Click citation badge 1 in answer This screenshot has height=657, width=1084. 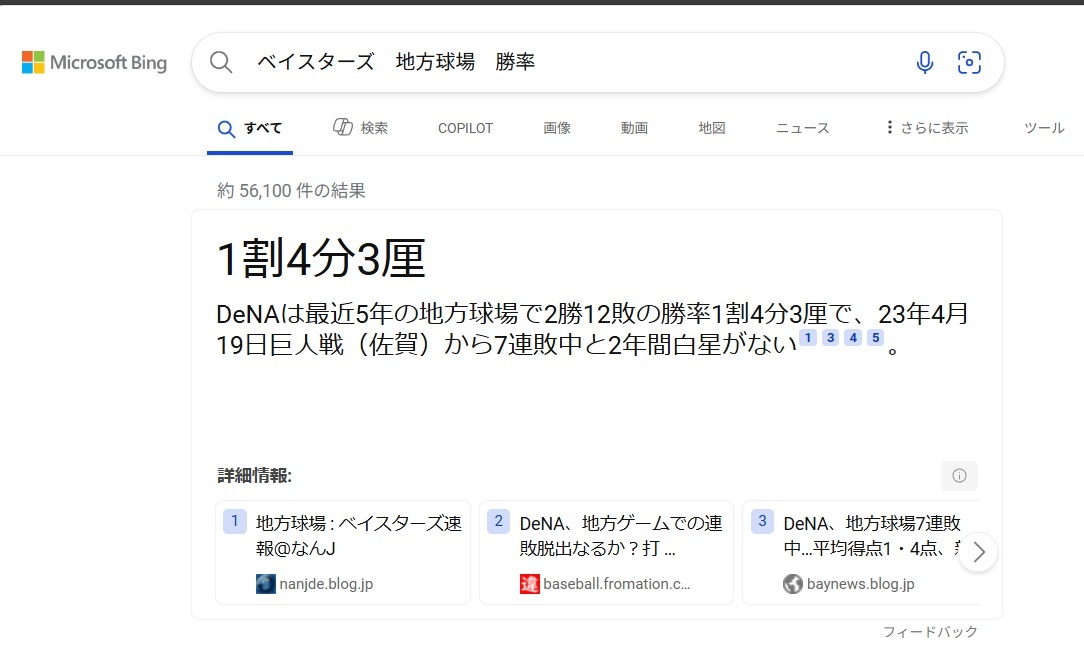pos(808,337)
